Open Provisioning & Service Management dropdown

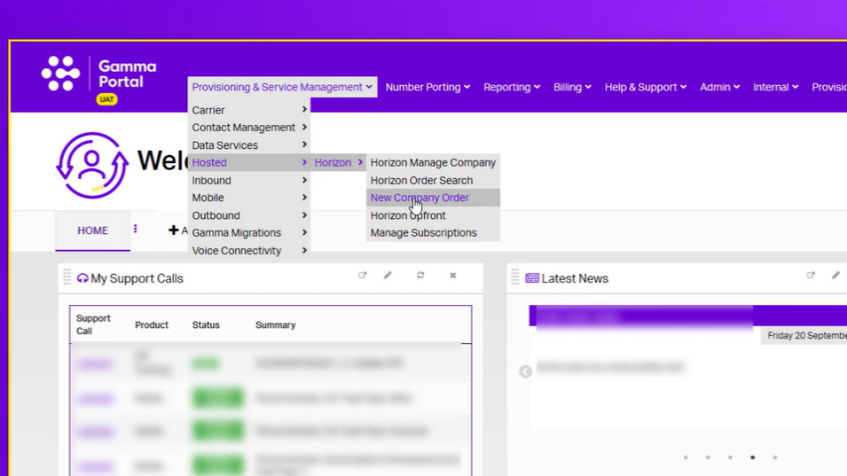(x=282, y=87)
